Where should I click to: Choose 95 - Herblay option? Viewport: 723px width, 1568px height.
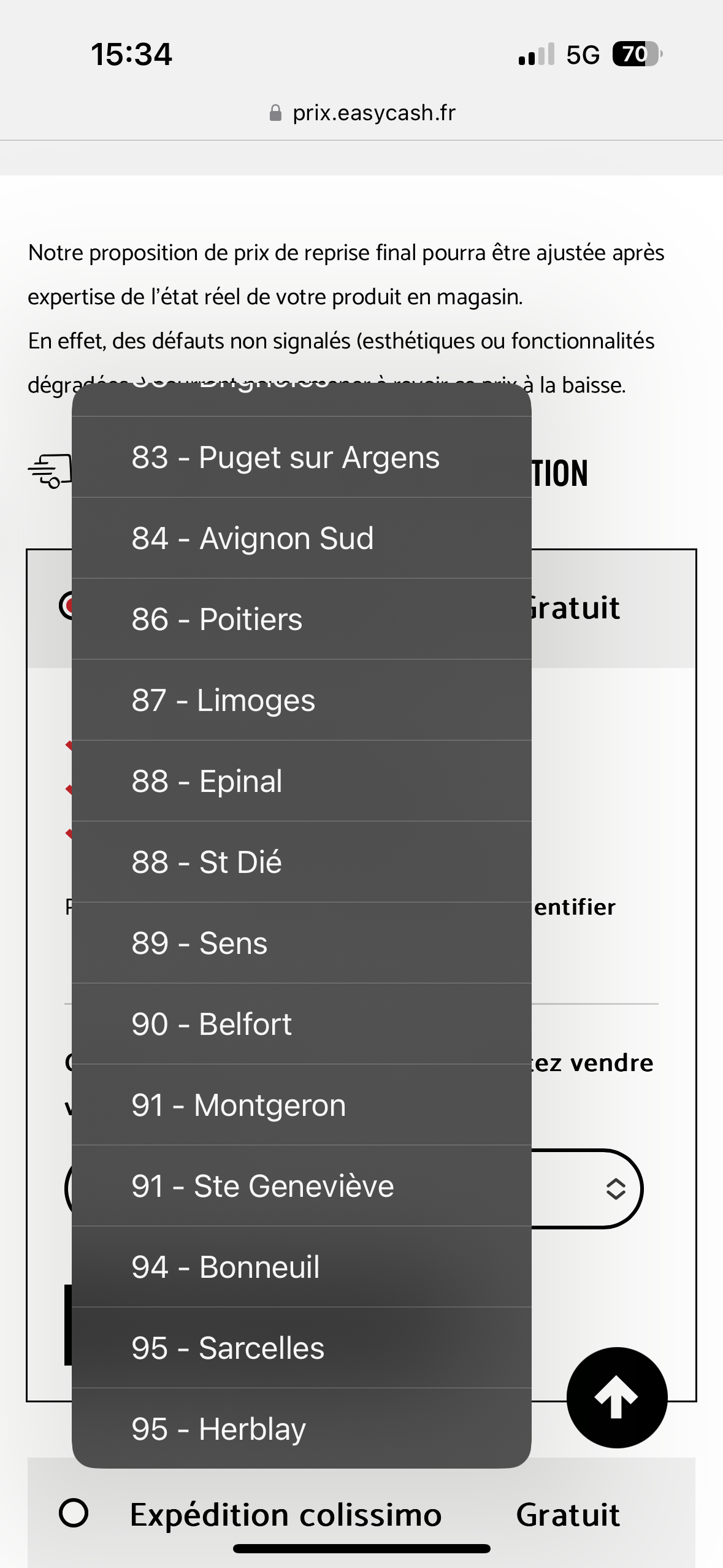302,1428
